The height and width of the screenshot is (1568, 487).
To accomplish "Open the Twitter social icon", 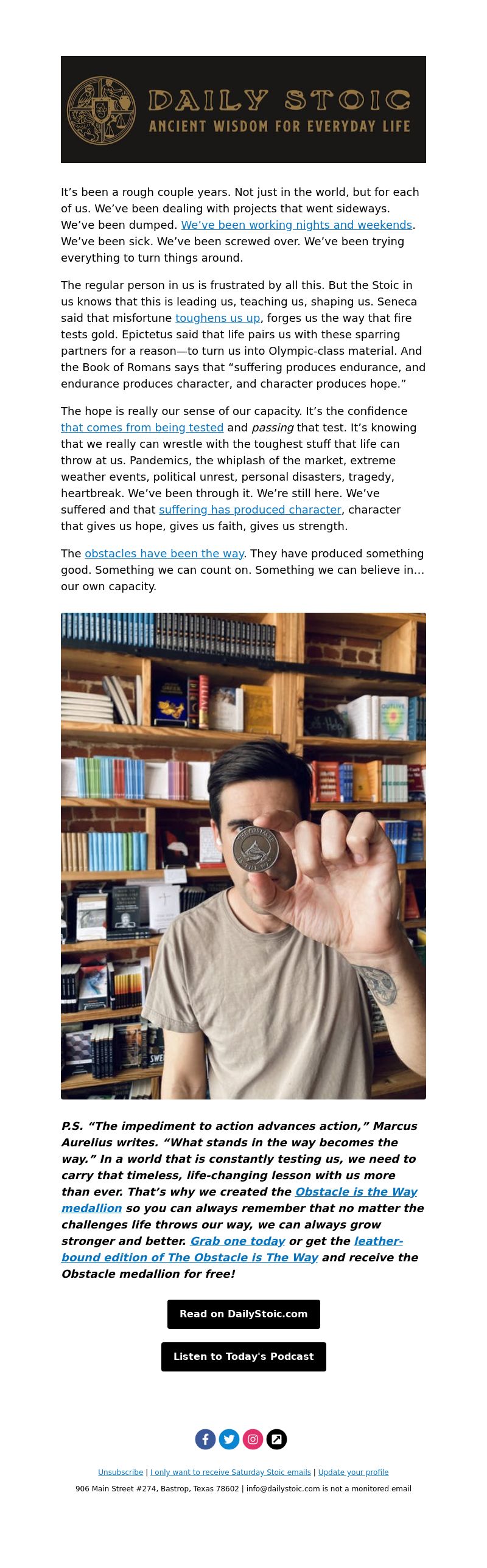I will coord(229,1439).
